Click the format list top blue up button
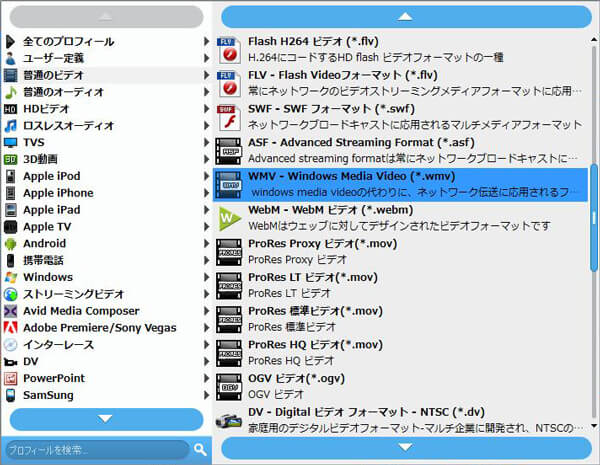The height and width of the screenshot is (465, 600). 406,16
